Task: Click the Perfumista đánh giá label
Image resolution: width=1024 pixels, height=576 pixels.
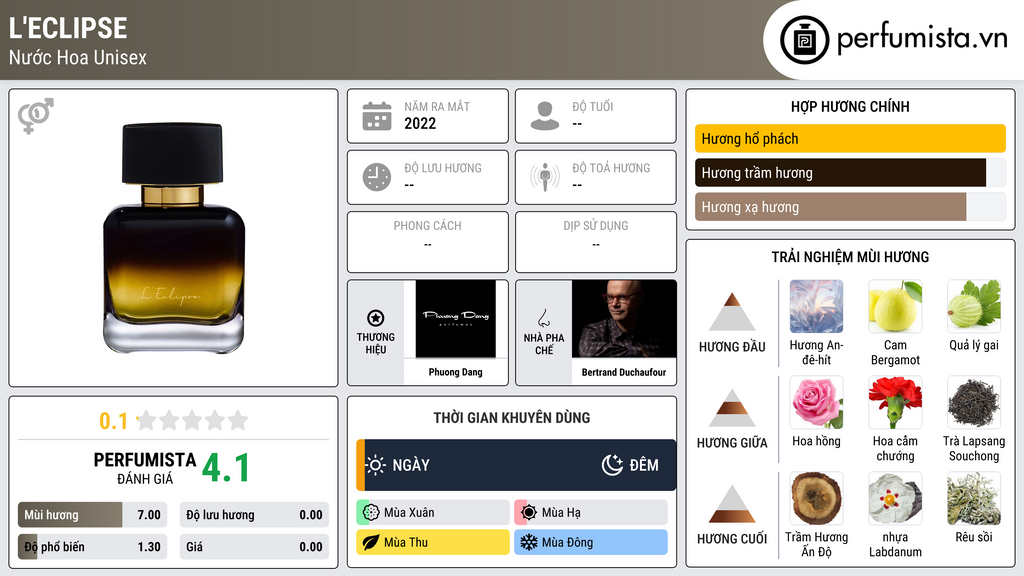Action: [144, 468]
